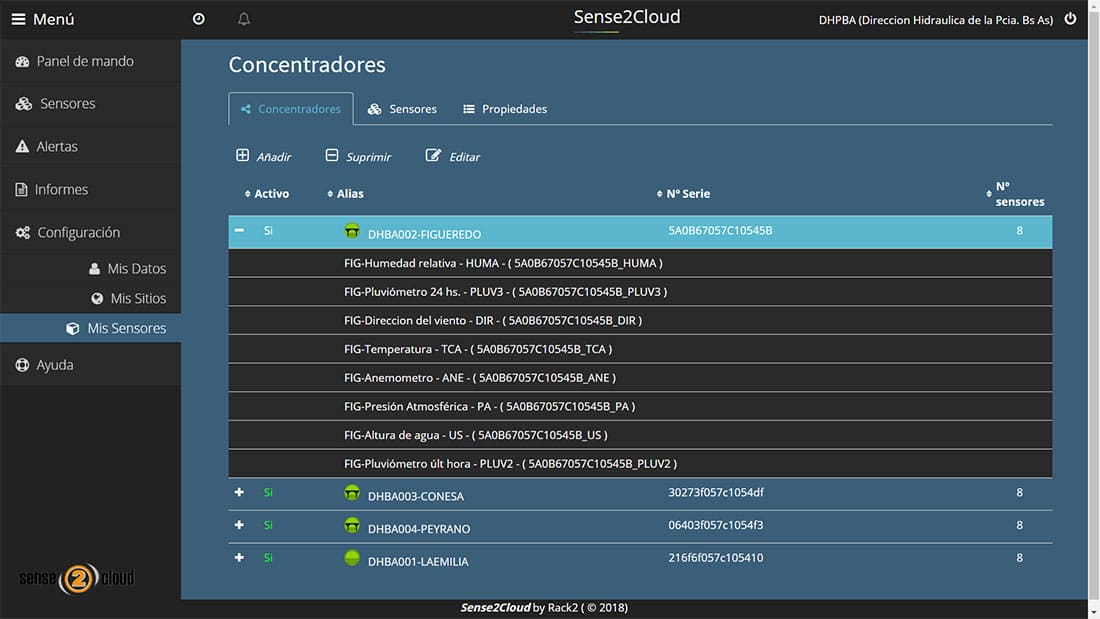1100x619 pixels.
Task: Click serial number 06403f057c1054f3
Action: tap(716, 525)
